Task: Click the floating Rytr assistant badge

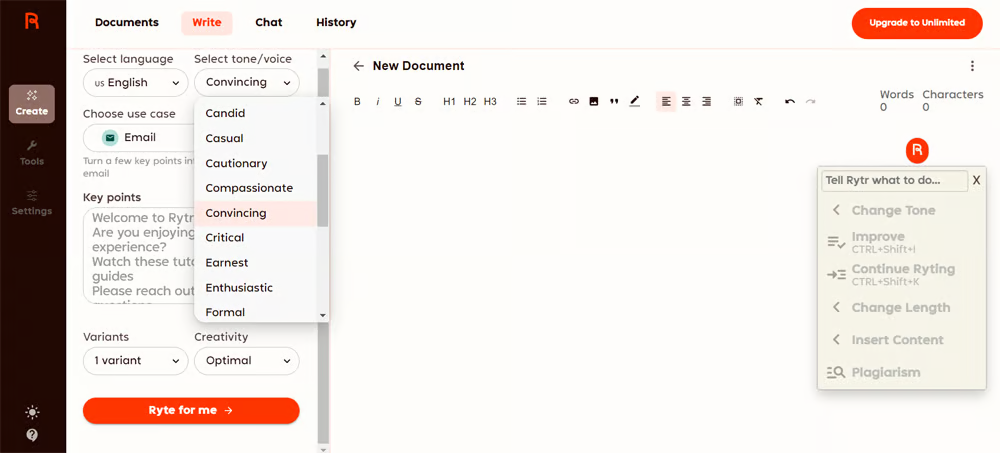Action: tap(917, 151)
